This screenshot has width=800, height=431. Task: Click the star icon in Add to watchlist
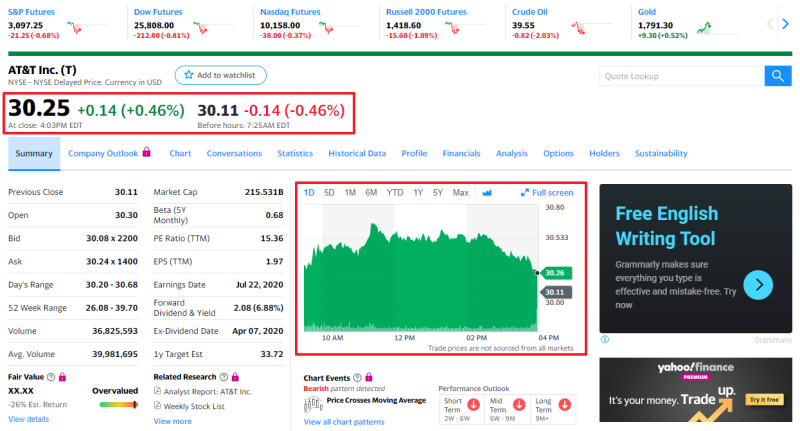click(189, 75)
